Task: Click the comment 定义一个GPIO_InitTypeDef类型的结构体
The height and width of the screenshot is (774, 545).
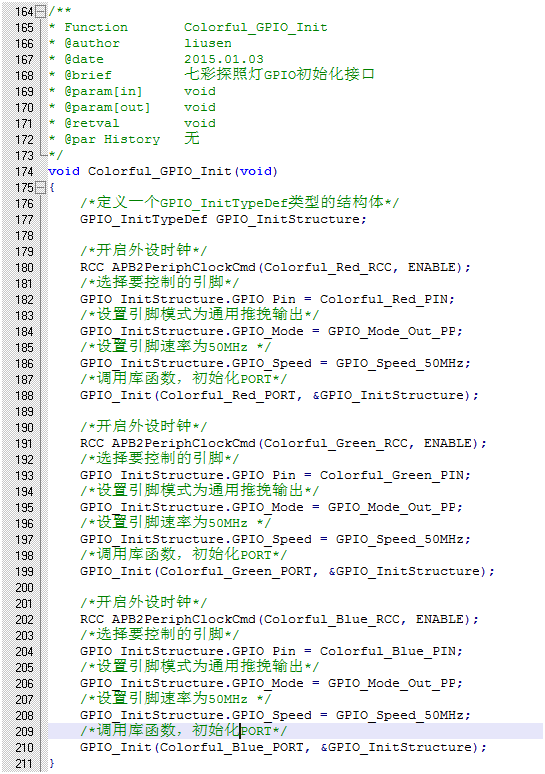Action: coord(239,202)
